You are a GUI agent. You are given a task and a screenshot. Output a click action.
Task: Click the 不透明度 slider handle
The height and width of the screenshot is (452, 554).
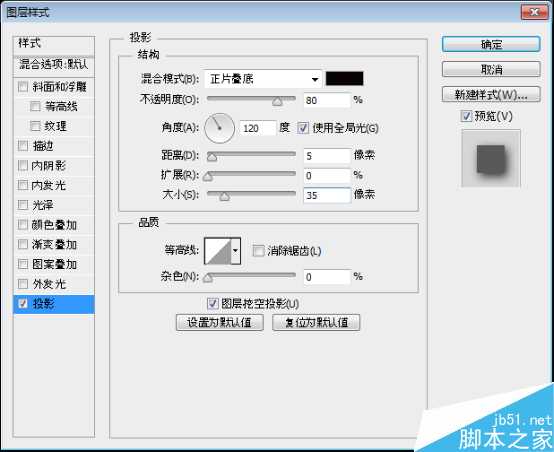[x=278, y=101]
